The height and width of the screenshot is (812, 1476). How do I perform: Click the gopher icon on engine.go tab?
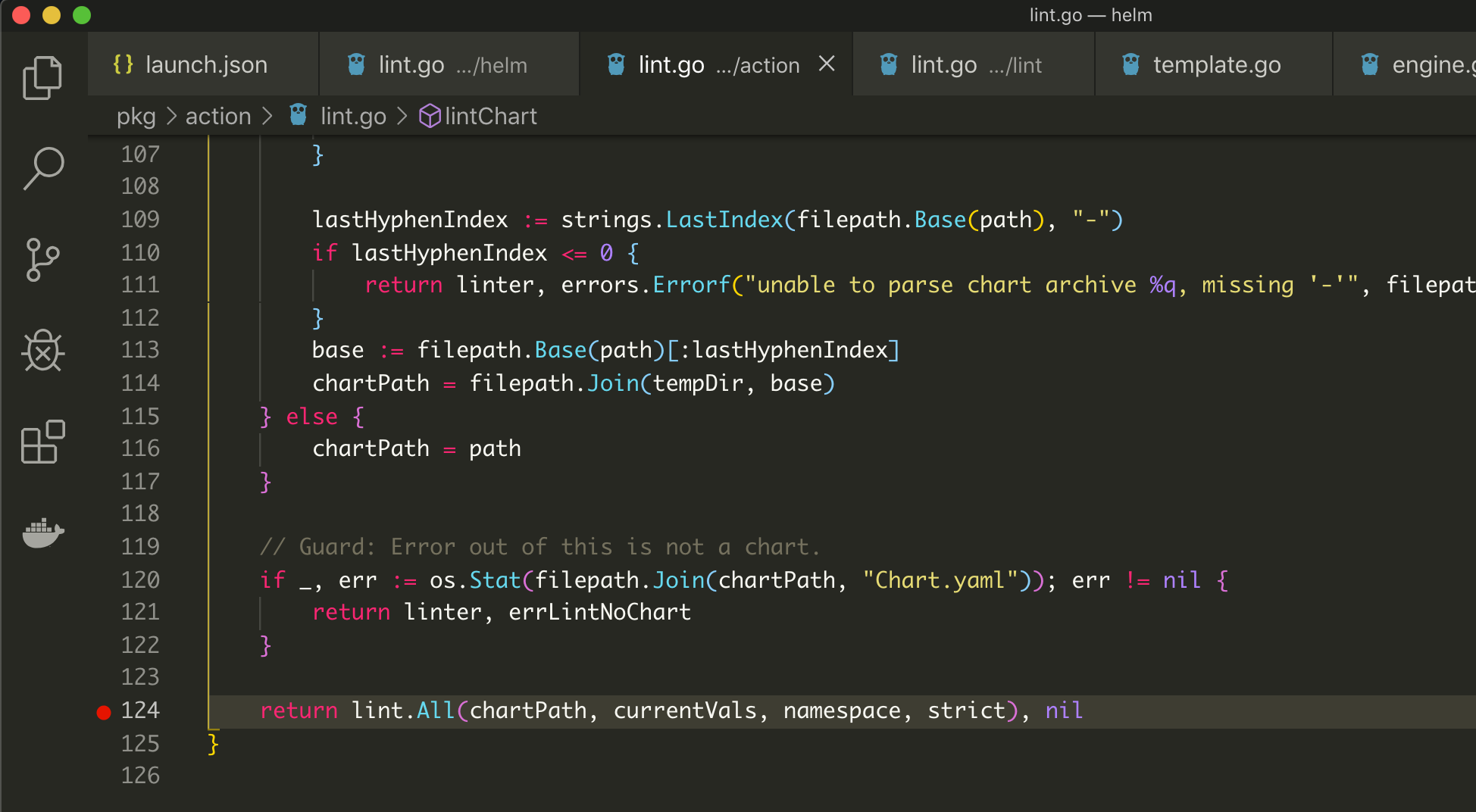click(x=1370, y=64)
